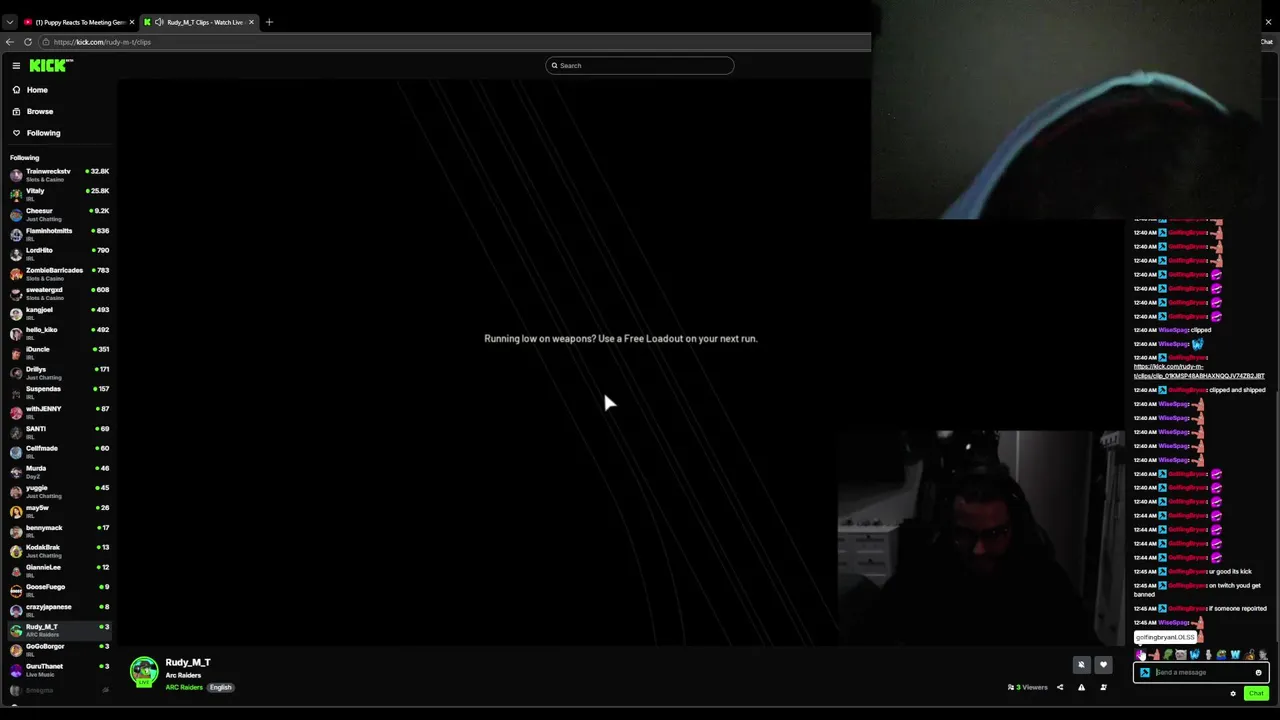Click in the Send a message field
This screenshot has height=720, width=1280.
(x=1201, y=673)
